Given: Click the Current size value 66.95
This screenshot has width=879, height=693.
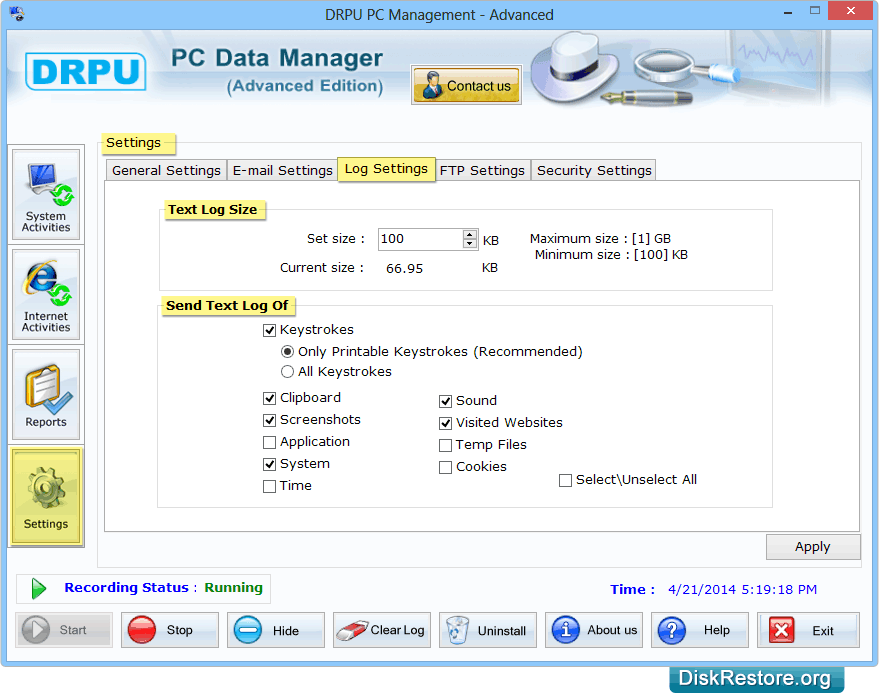Looking at the screenshot, I should point(404,269).
